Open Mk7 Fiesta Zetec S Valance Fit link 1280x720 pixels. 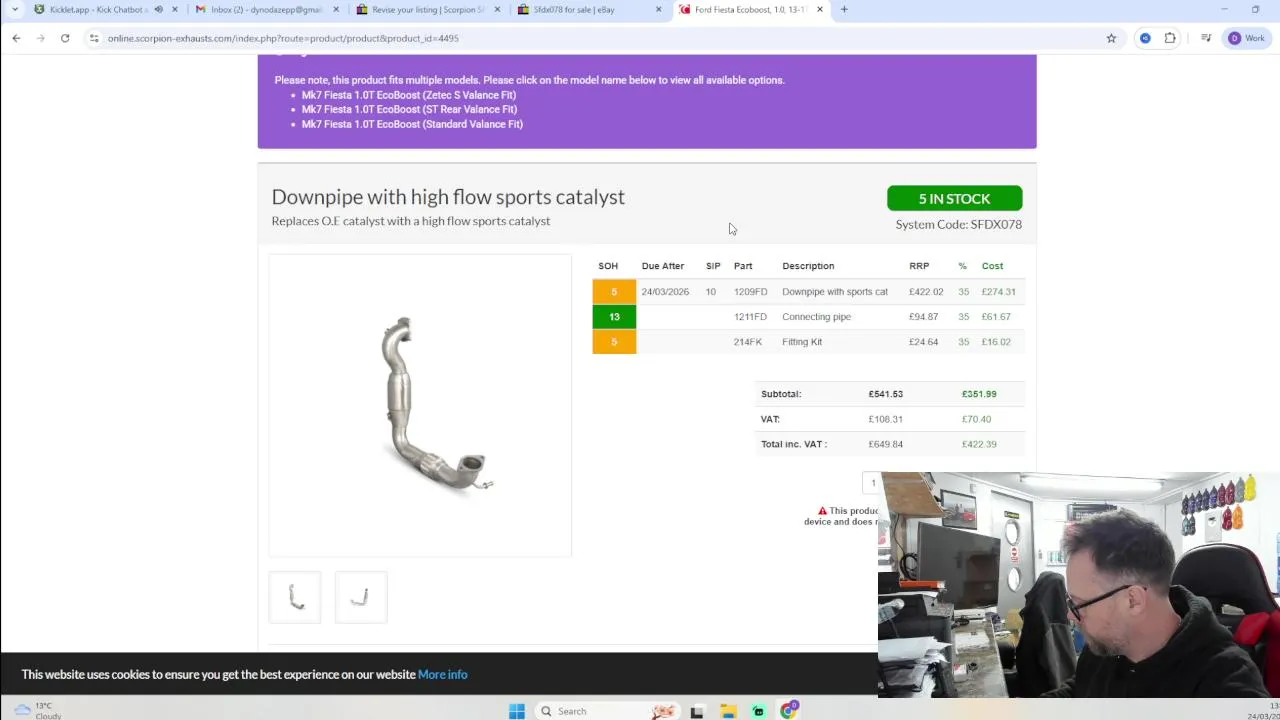point(409,95)
